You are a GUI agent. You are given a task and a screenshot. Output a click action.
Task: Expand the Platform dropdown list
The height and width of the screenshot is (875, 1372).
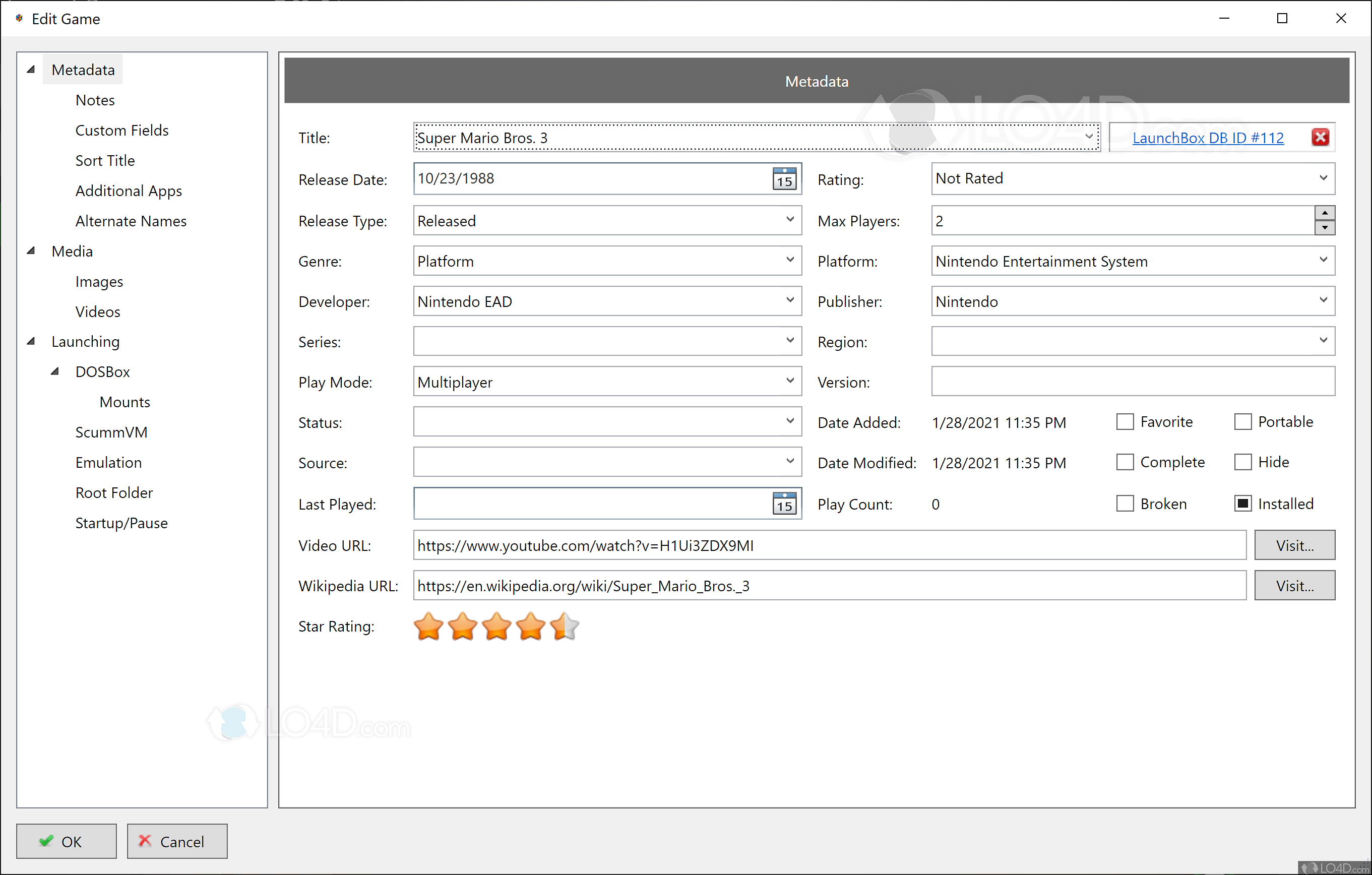tap(1323, 261)
